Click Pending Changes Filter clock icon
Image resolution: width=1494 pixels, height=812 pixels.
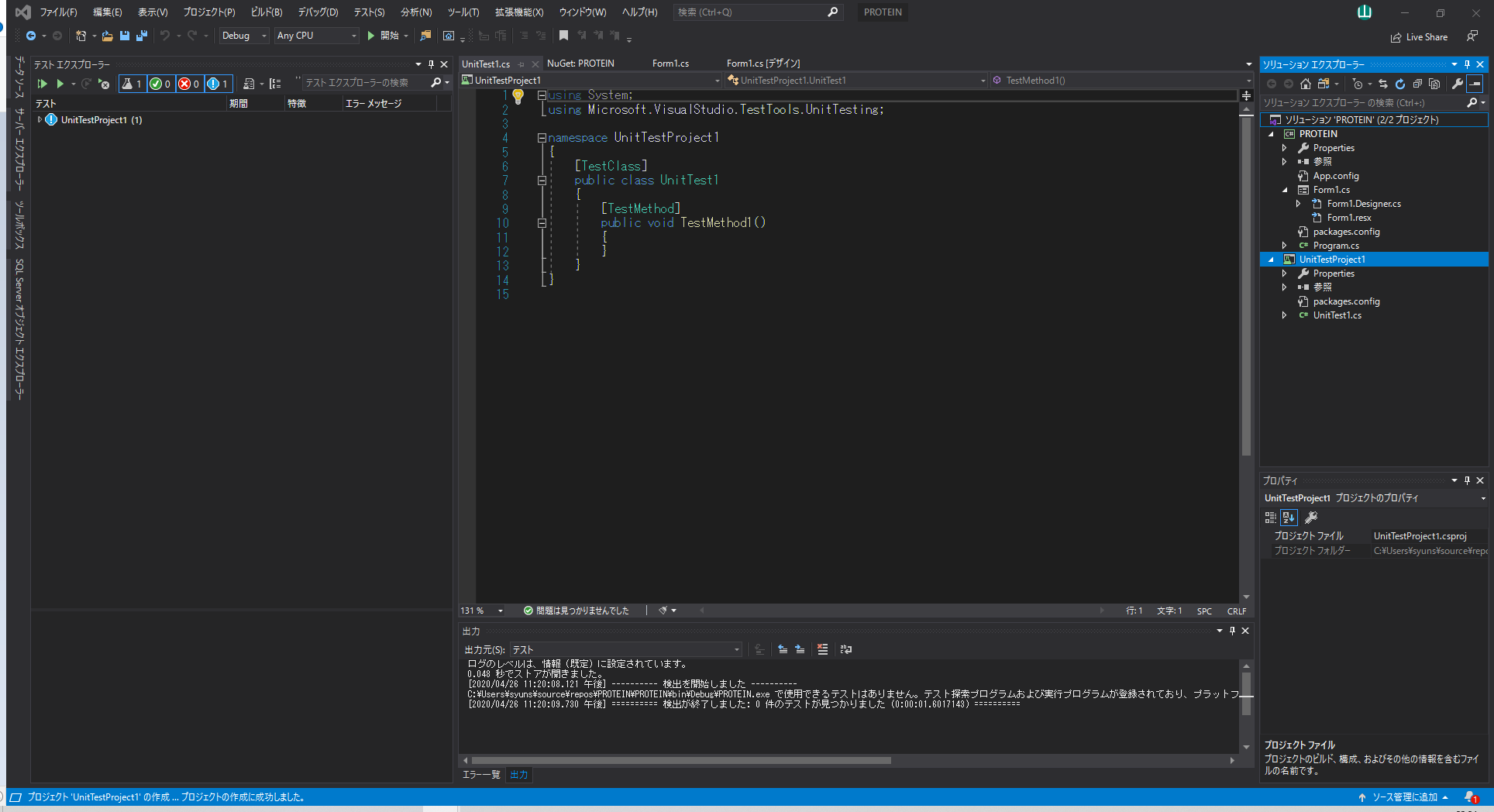pyautogui.click(x=1358, y=84)
